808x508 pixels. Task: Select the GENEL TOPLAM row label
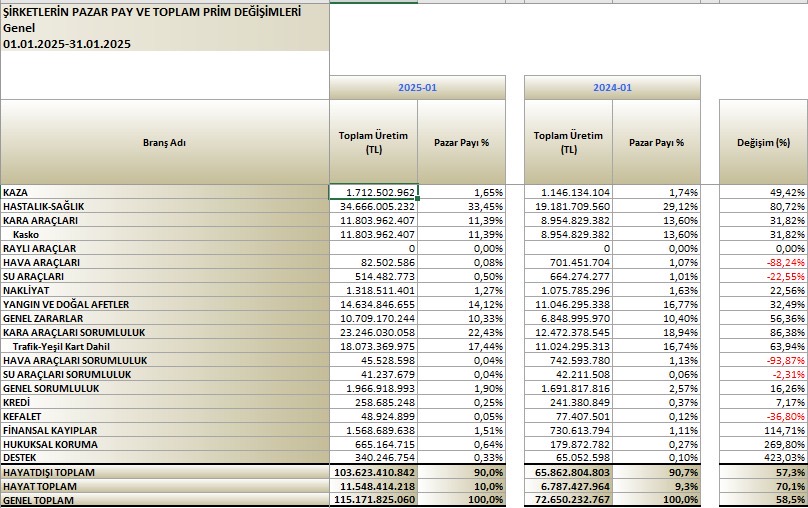pos(39,499)
